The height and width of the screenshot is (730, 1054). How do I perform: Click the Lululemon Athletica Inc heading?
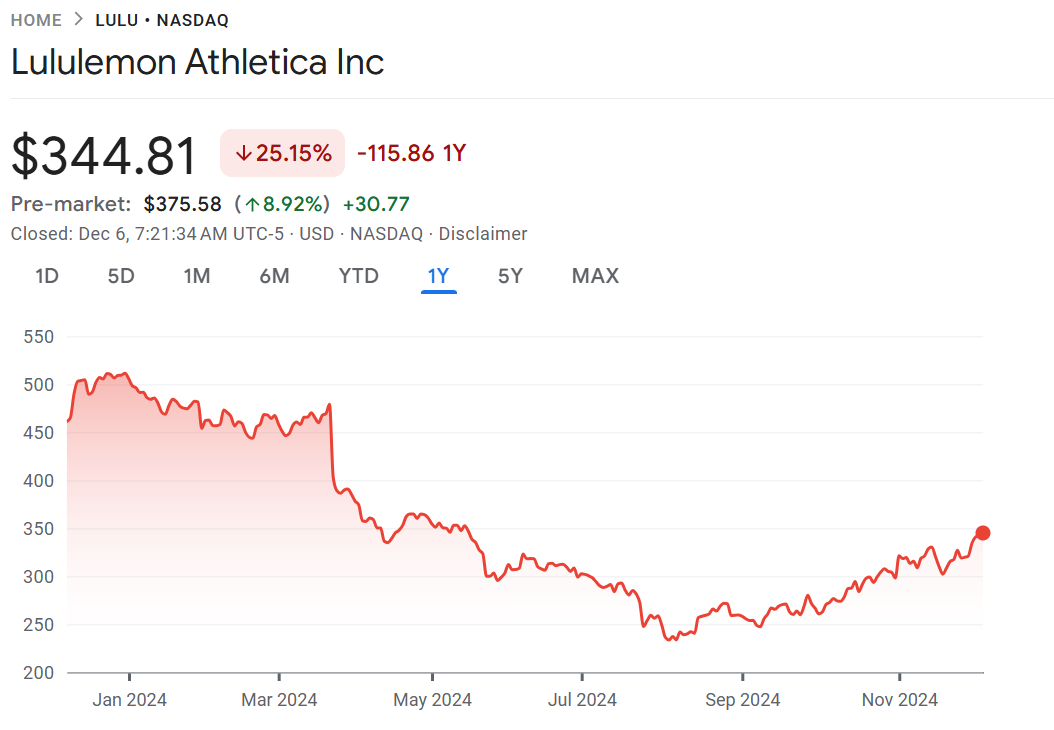click(x=198, y=62)
